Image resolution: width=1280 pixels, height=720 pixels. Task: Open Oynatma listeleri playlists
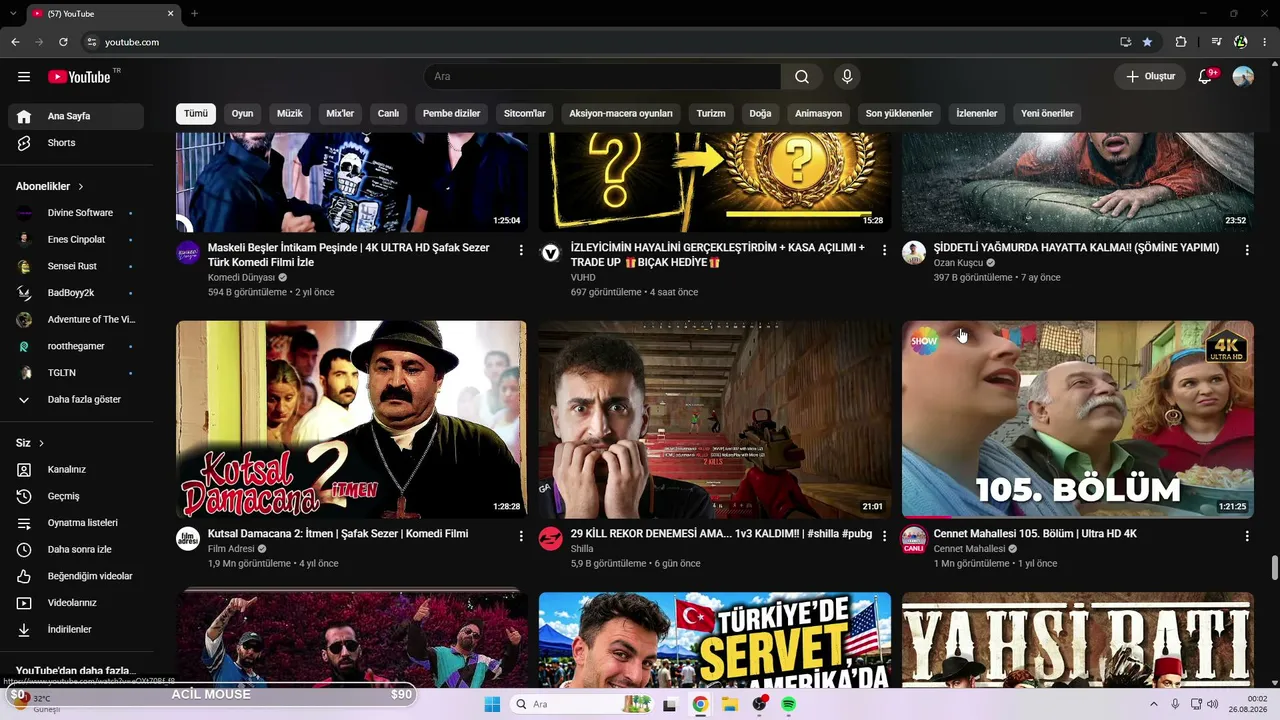76,523
